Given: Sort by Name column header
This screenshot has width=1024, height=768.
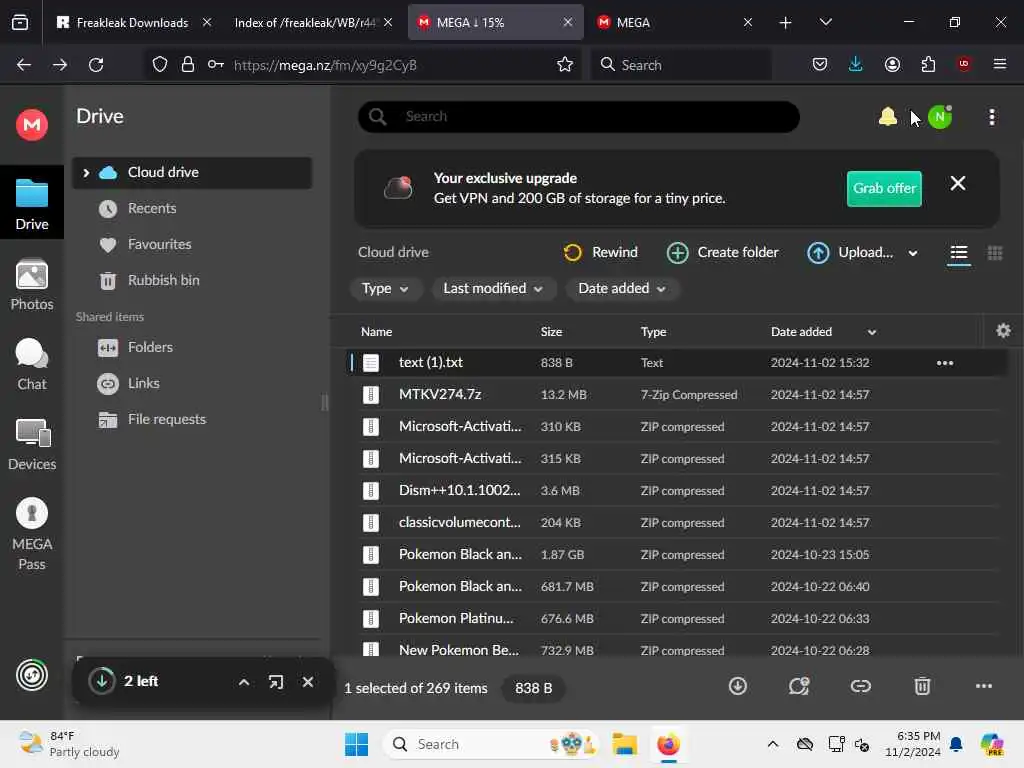Looking at the screenshot, I should (376, 332).
